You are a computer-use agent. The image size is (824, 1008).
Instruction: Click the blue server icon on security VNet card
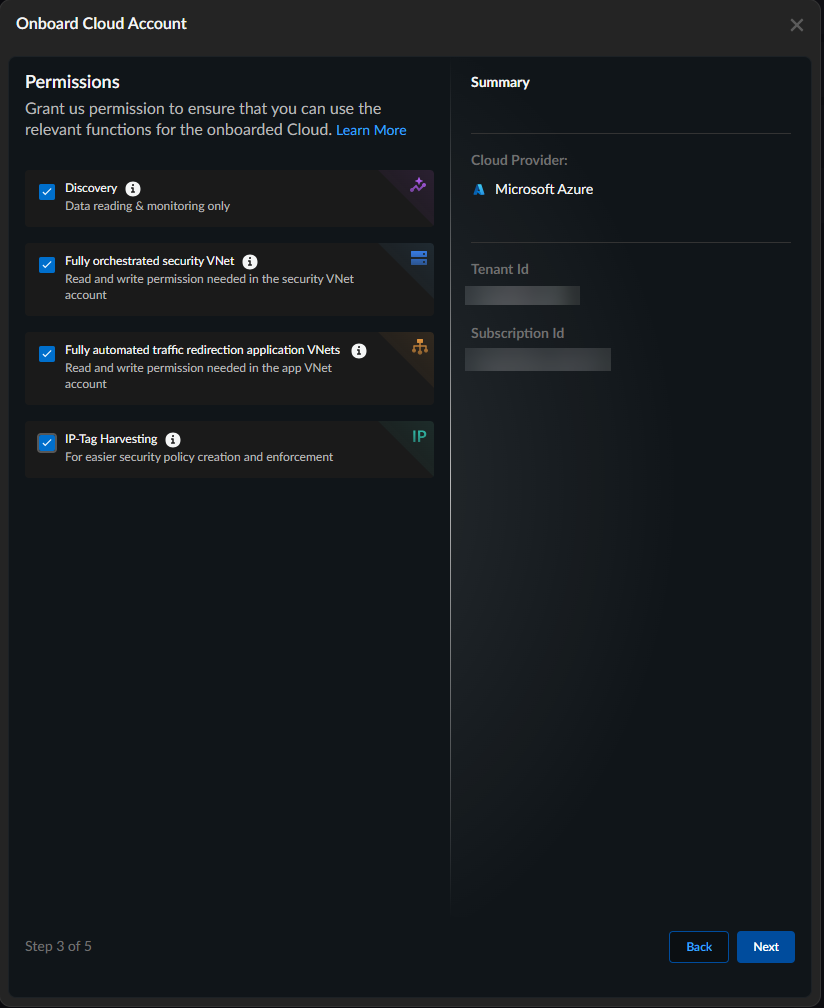pyautogui.click(x=419, y=258)
